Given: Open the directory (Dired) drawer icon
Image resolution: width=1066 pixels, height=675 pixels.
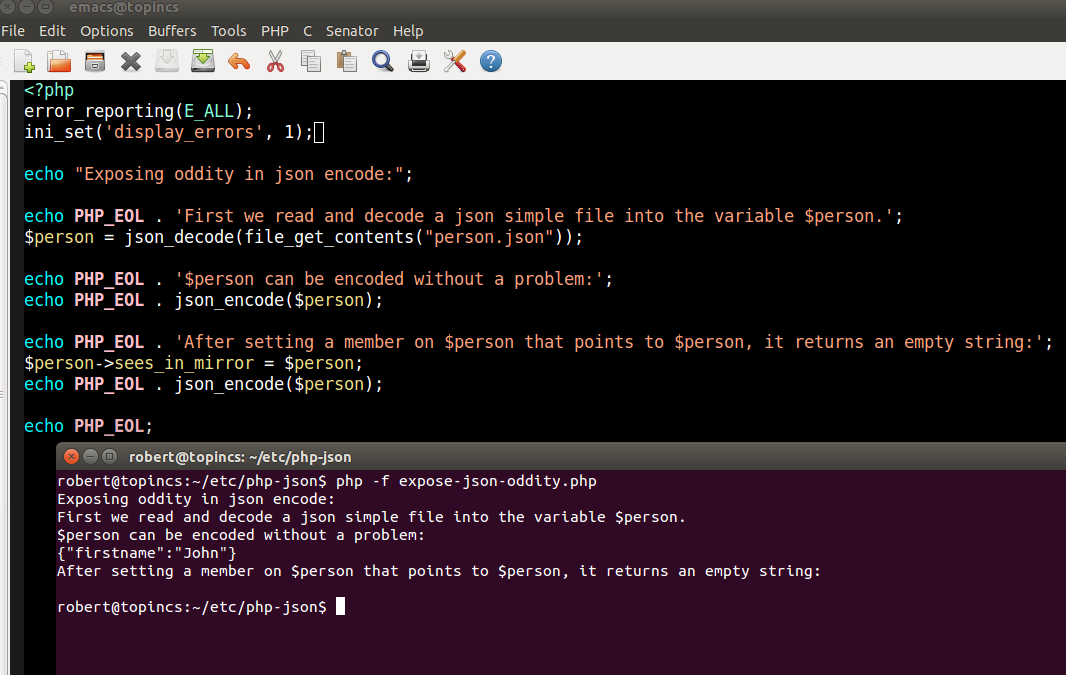Looking at the screenshot, I should [x=95, y=62].
